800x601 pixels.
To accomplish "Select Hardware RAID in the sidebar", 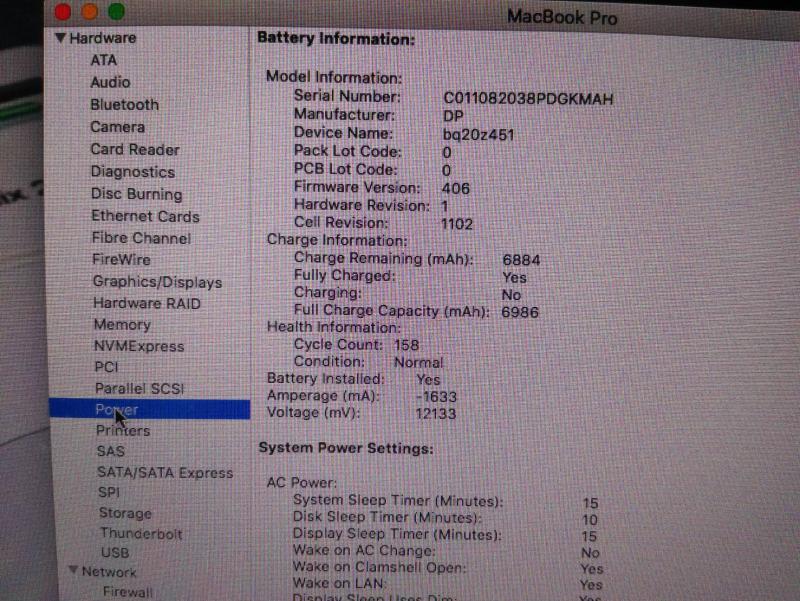I will (147, 304).
